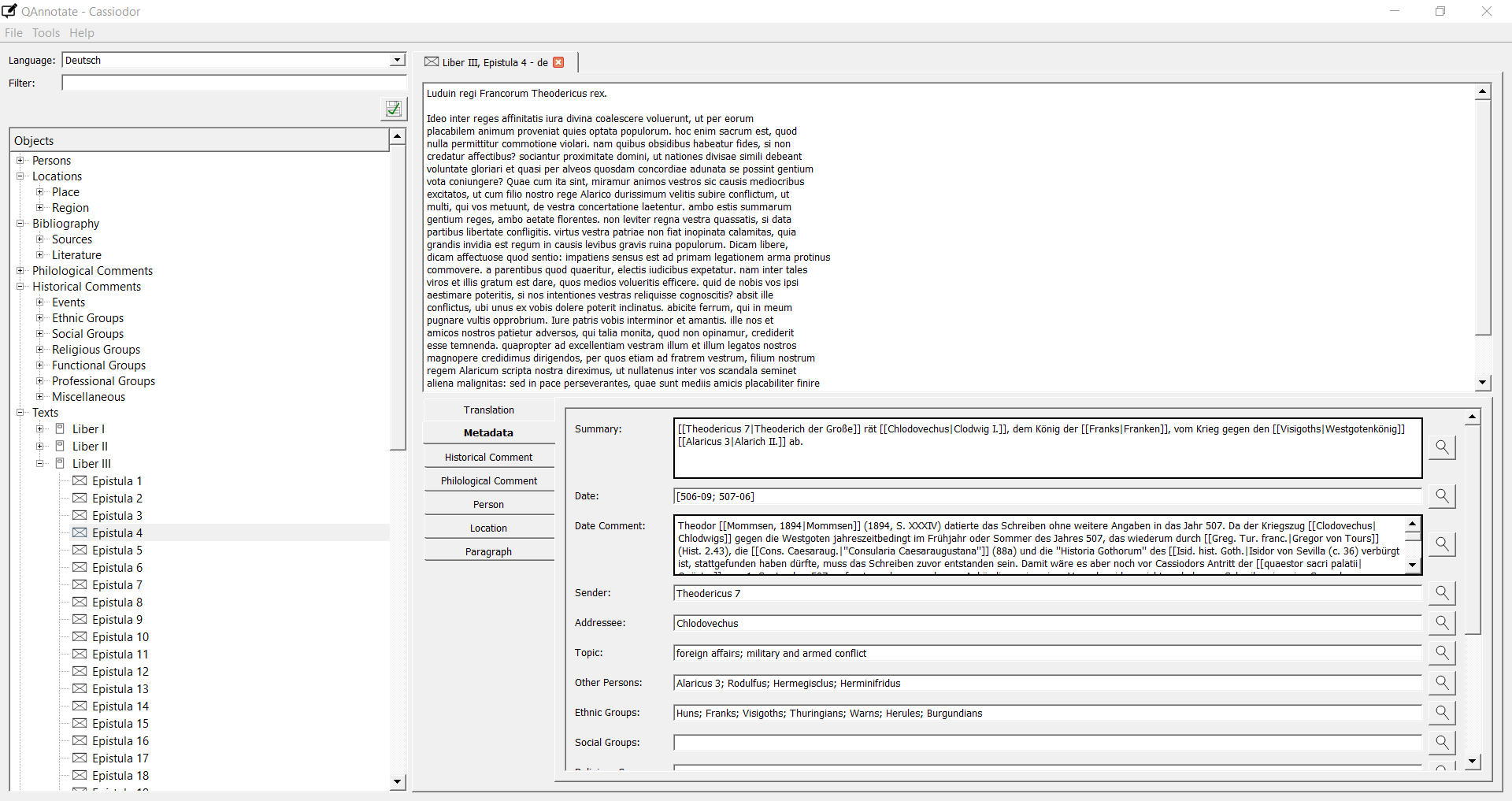Close the Liber III, Epistula 4 tab
Image resolution: width=1512 pixels, height=801 pixels.
click(558, 62)
